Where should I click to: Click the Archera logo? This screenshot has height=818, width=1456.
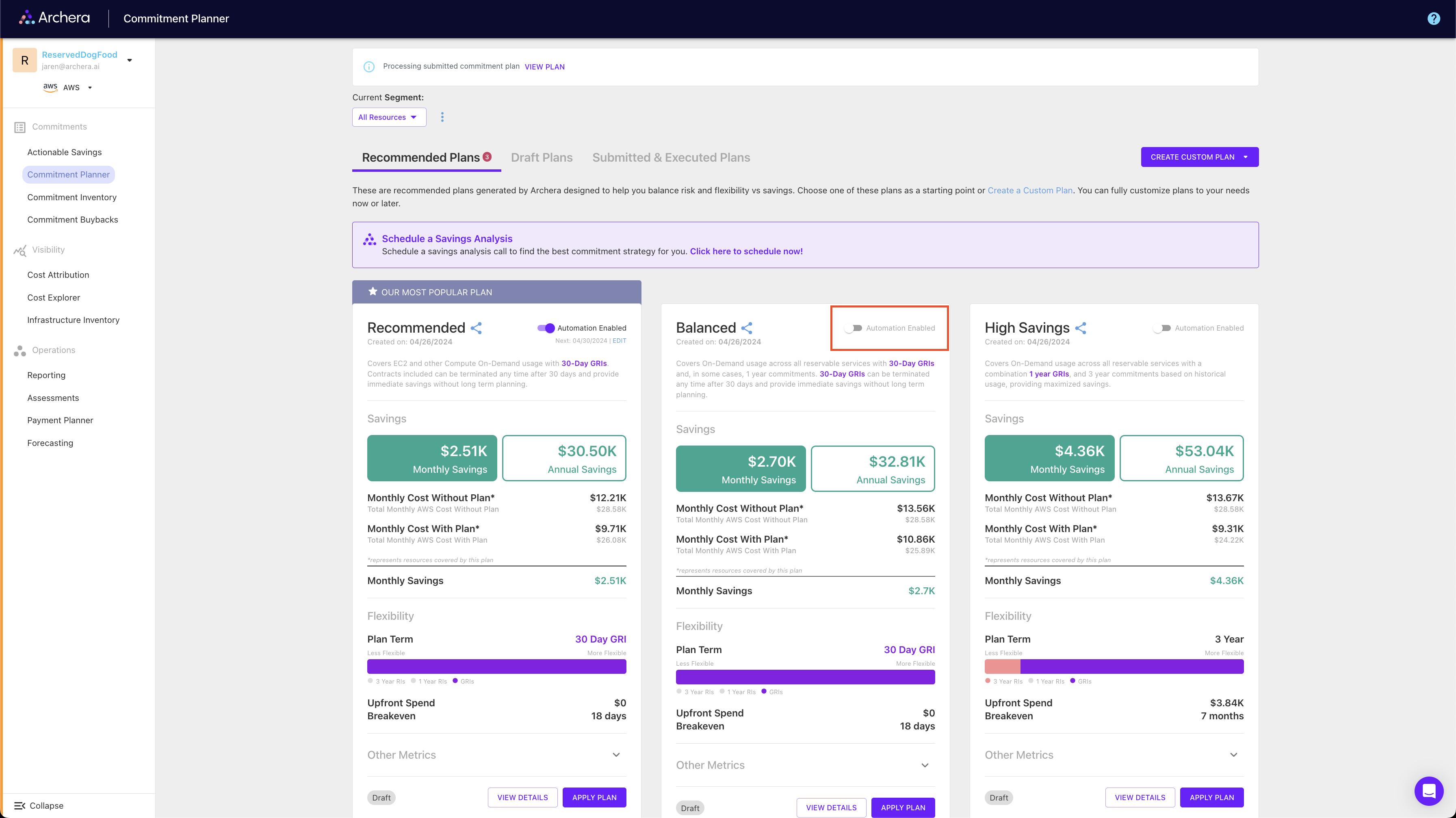[55, 18]
